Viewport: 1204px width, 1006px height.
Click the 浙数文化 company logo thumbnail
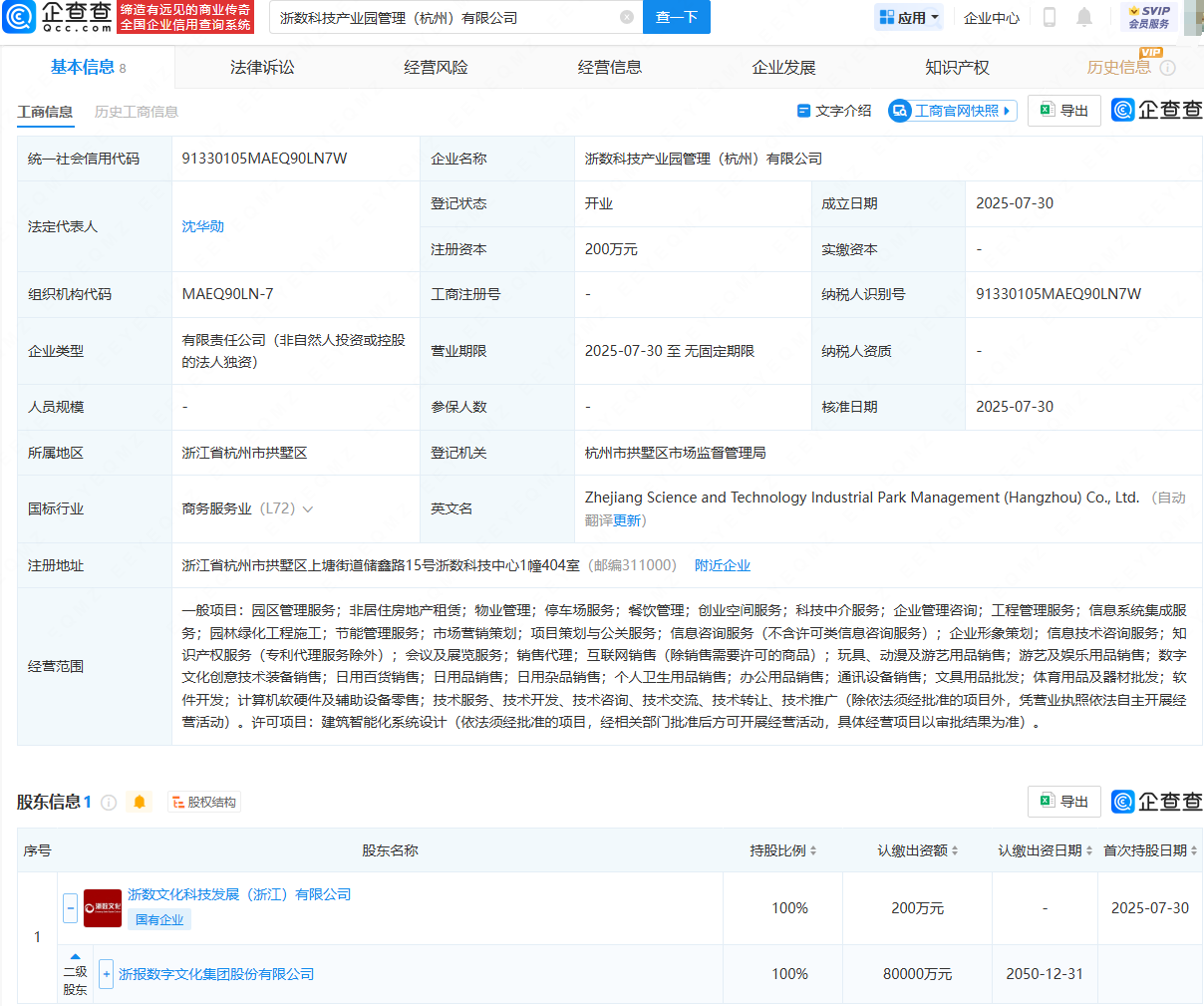(x=103, y=908)
